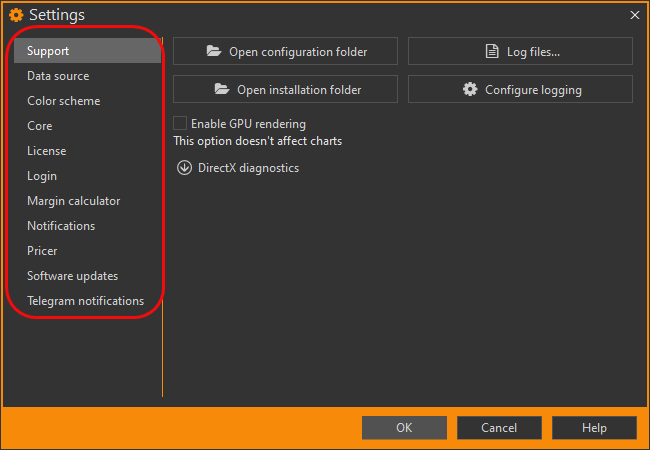Show the License settings page
This screenshot has width=650, height=450.
point(46,151)
